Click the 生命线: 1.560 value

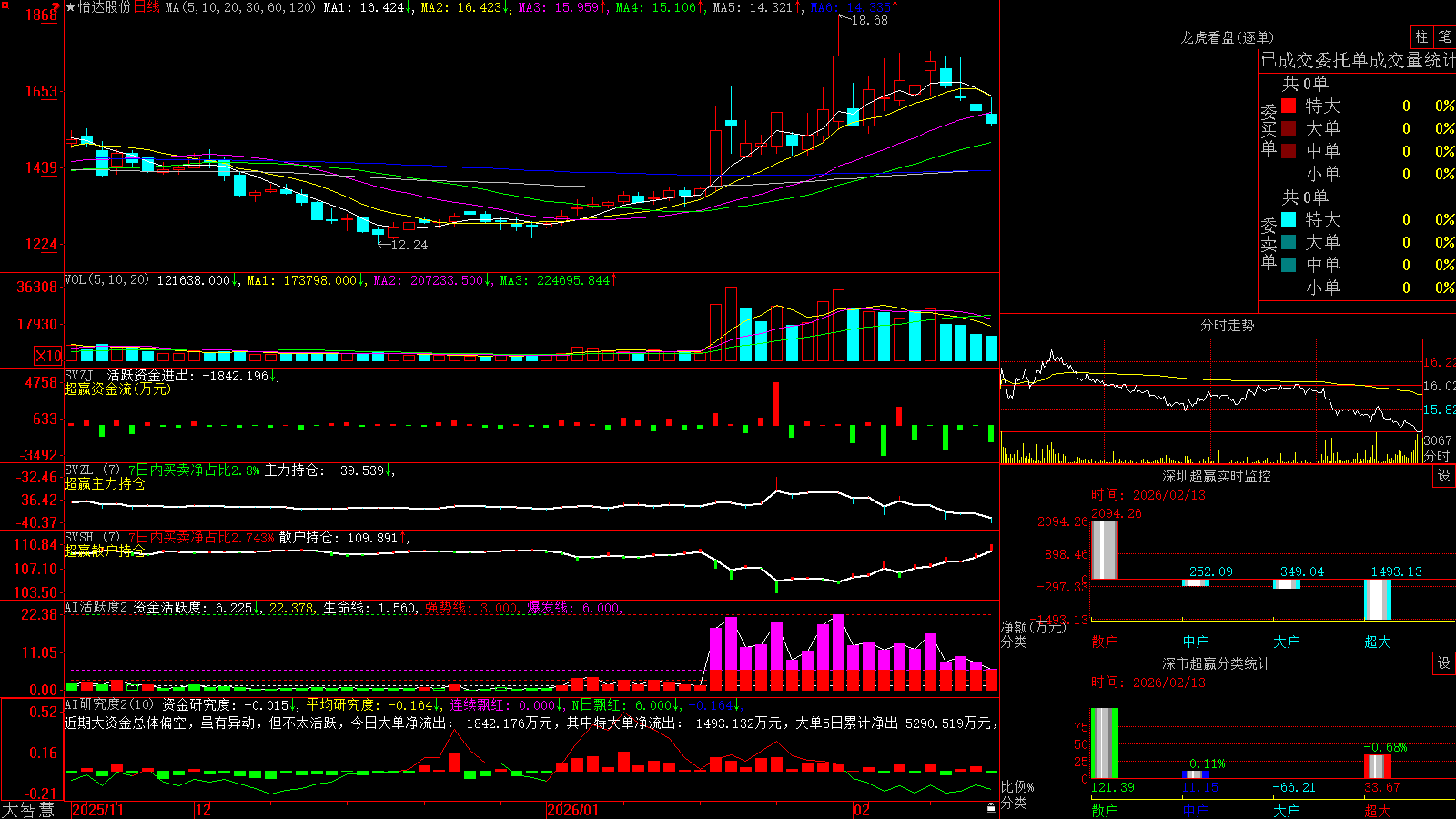370,608
